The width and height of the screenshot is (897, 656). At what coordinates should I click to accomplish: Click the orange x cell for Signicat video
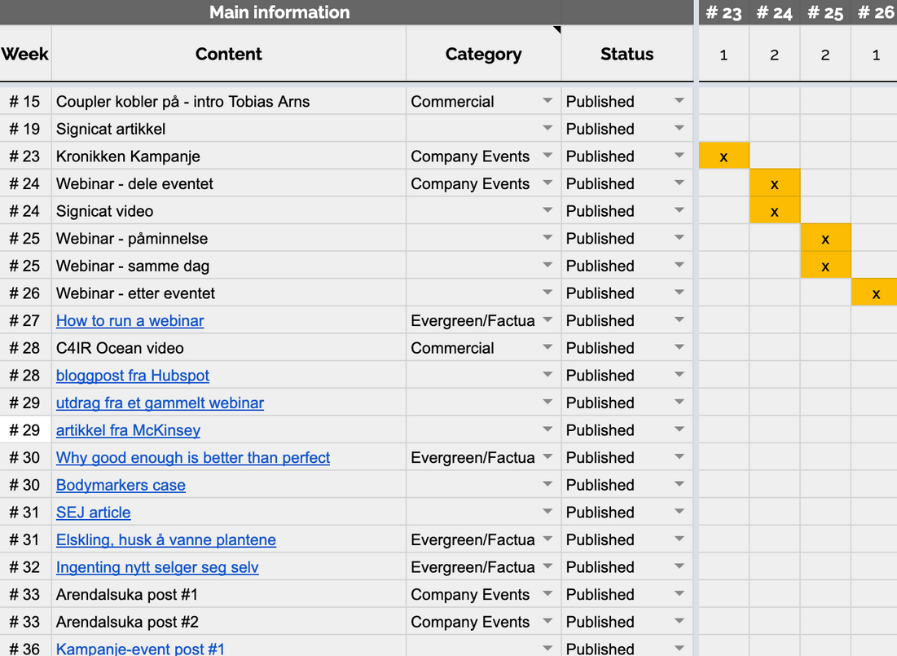click(775, 212)
